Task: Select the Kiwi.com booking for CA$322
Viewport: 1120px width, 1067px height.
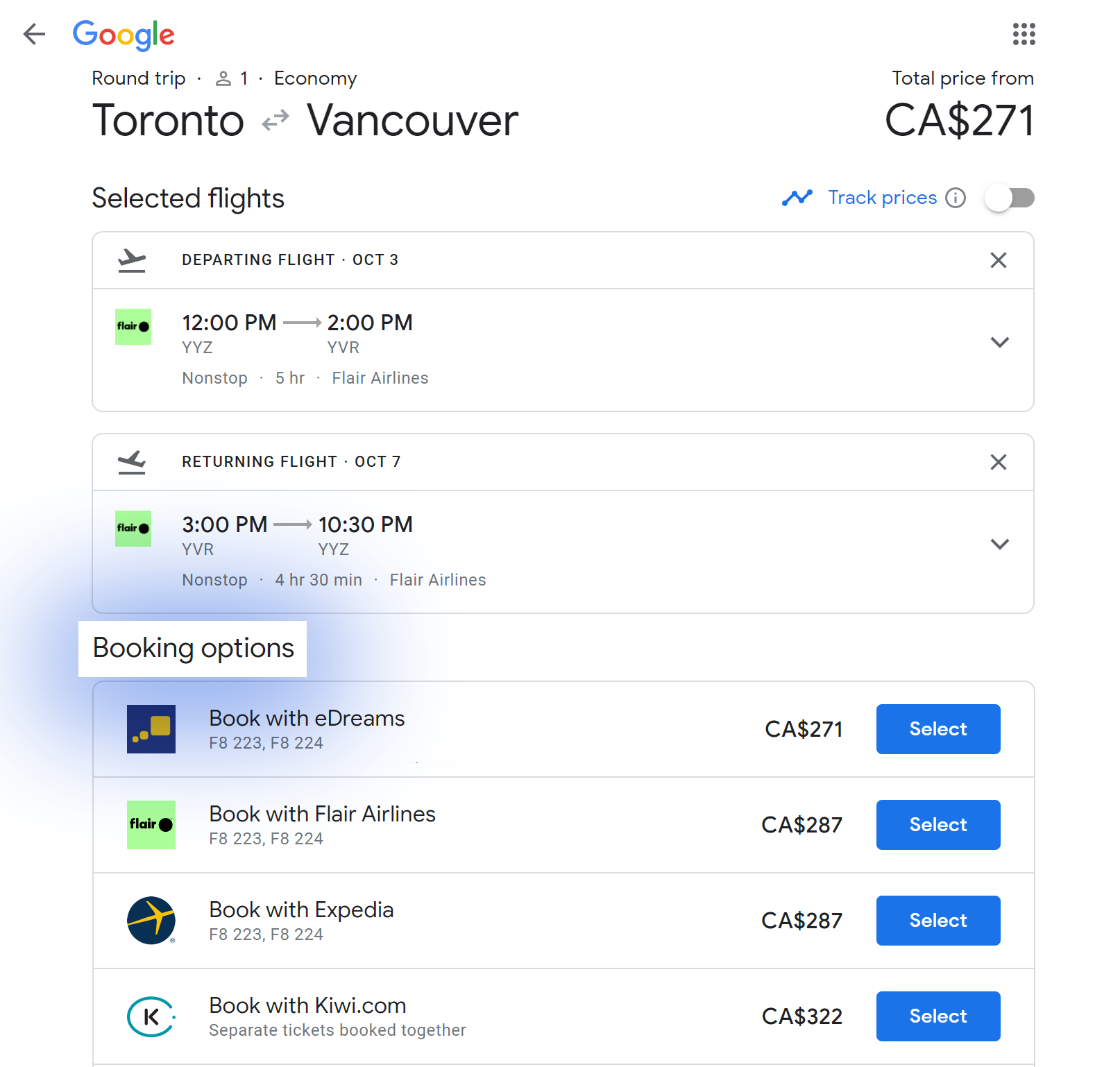Action: click(x=938, y=1016)
